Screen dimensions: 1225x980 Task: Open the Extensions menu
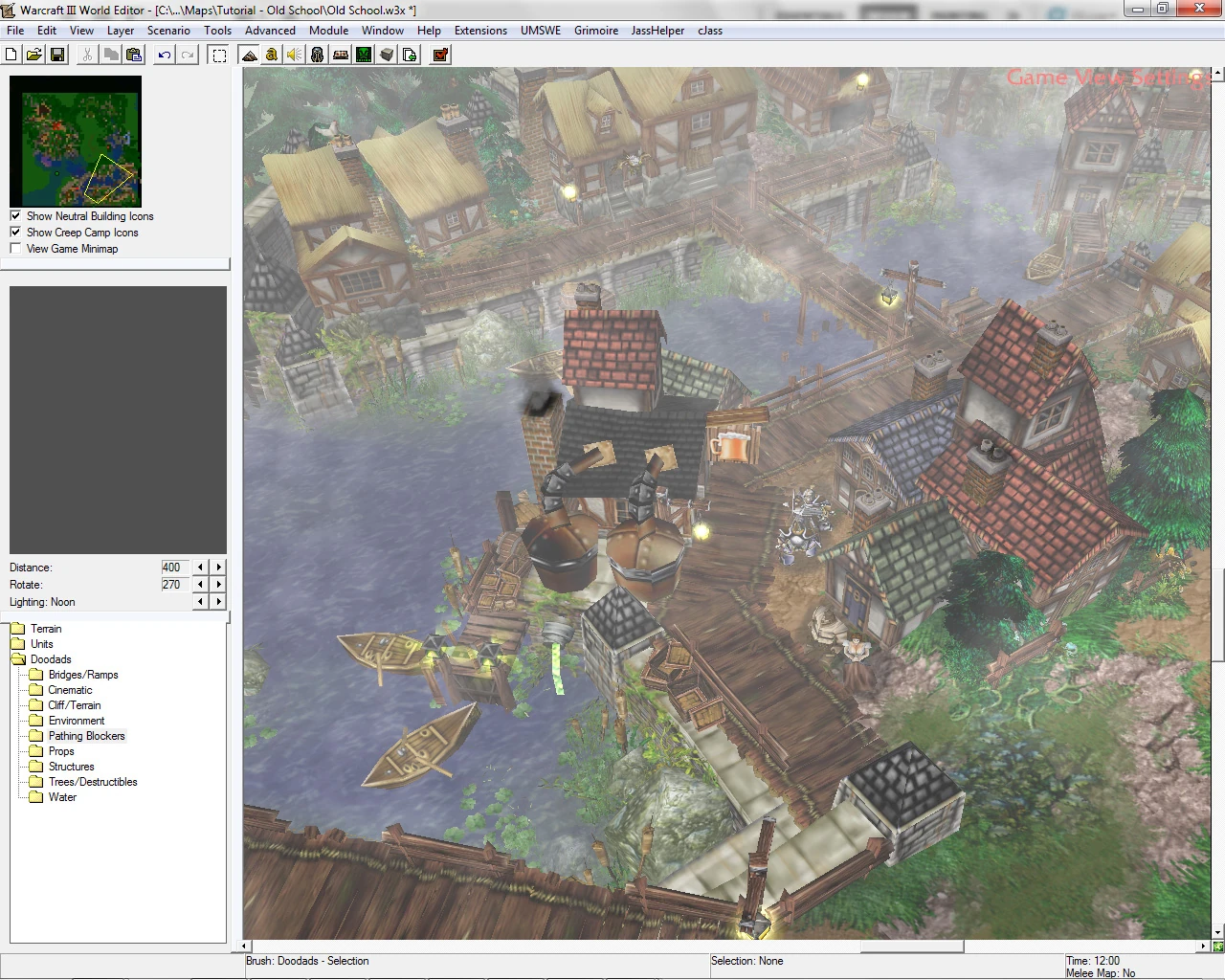coord(480,31)
